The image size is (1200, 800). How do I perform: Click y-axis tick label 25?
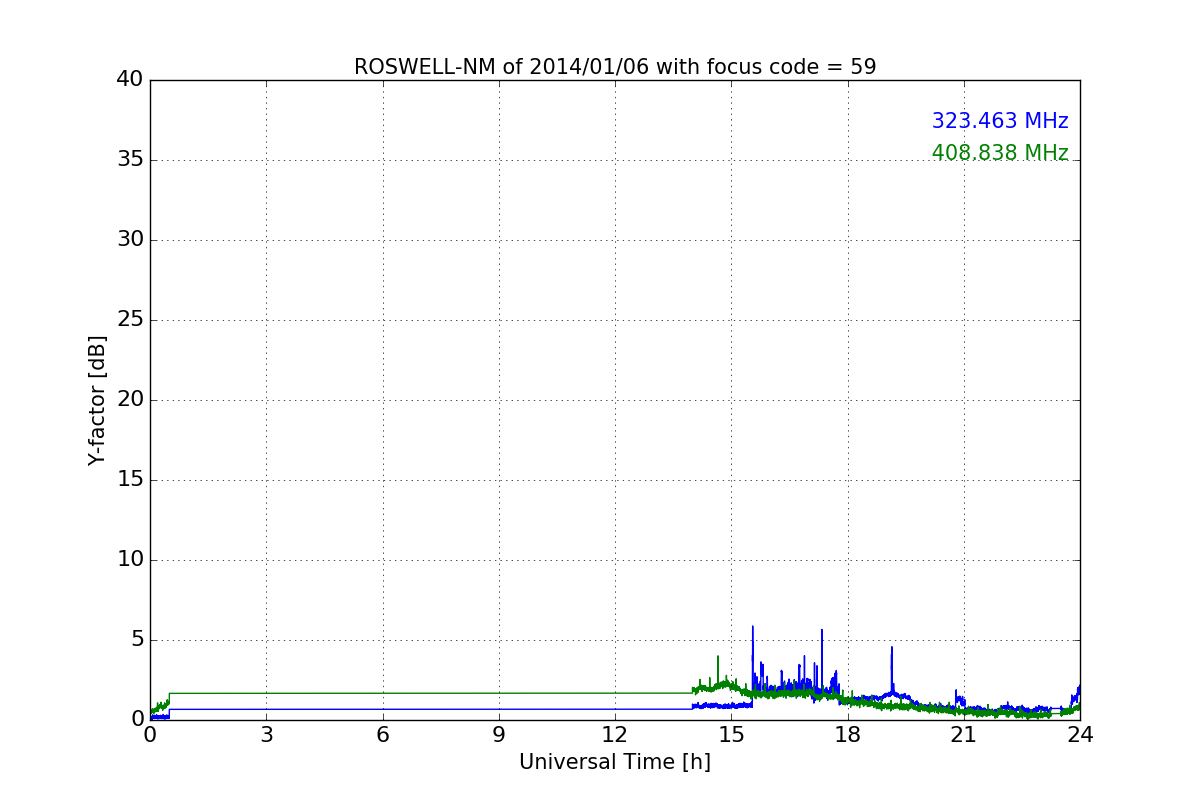(x=130, y=320)
